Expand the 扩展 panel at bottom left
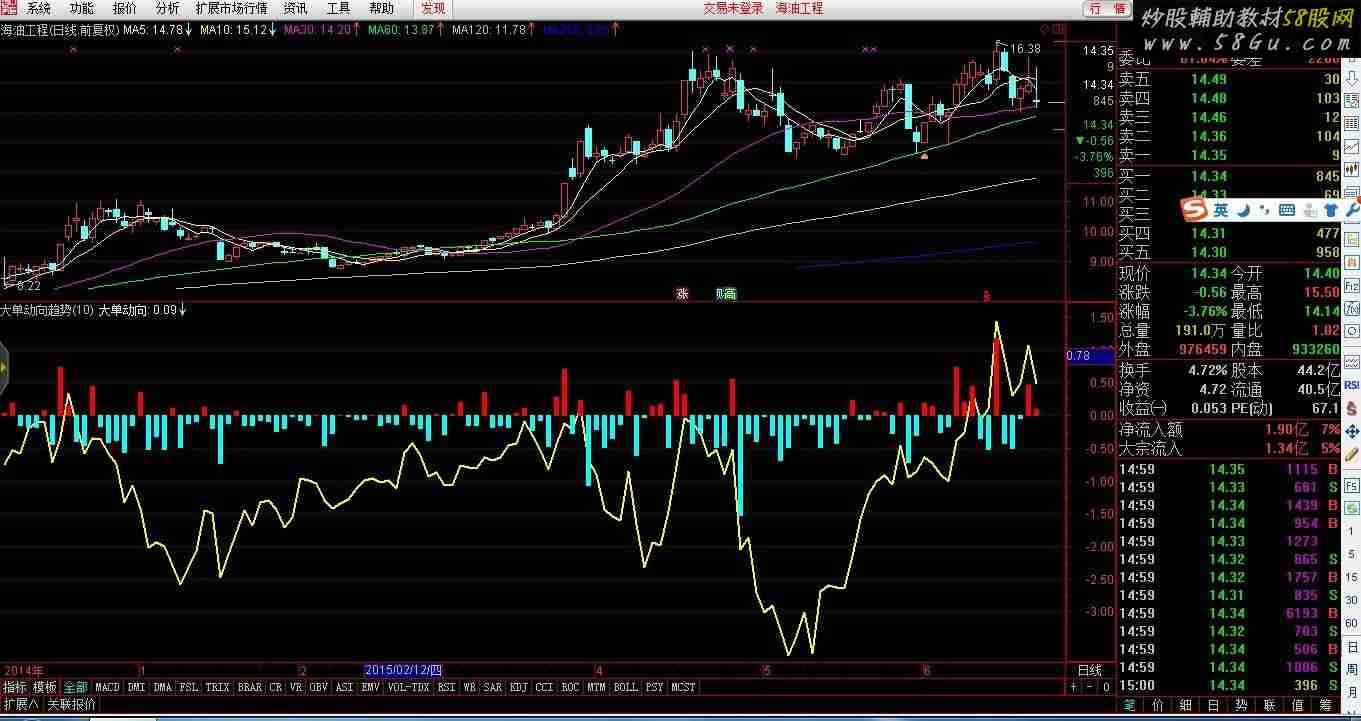 (20, 704)
